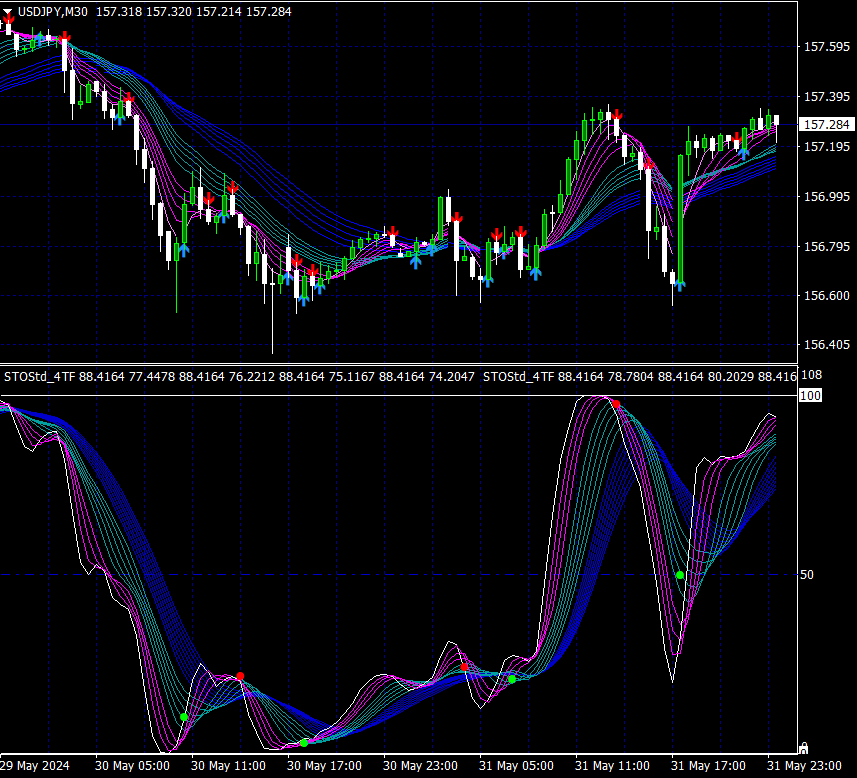Click the leftmost green signal dot in the oscillator

(x=184, y=717)
